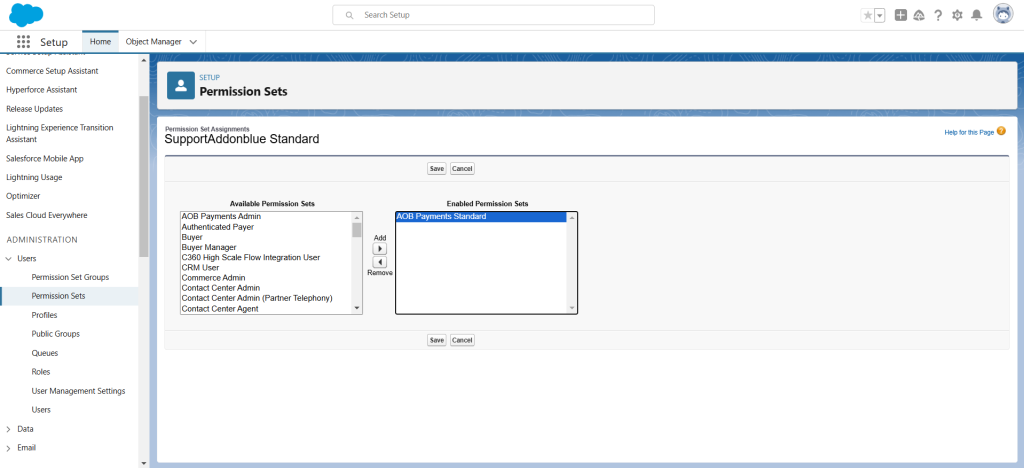Open the Help for this Page link
The width and height of the screenshot is (1024, 468).
tap(969, 132)
